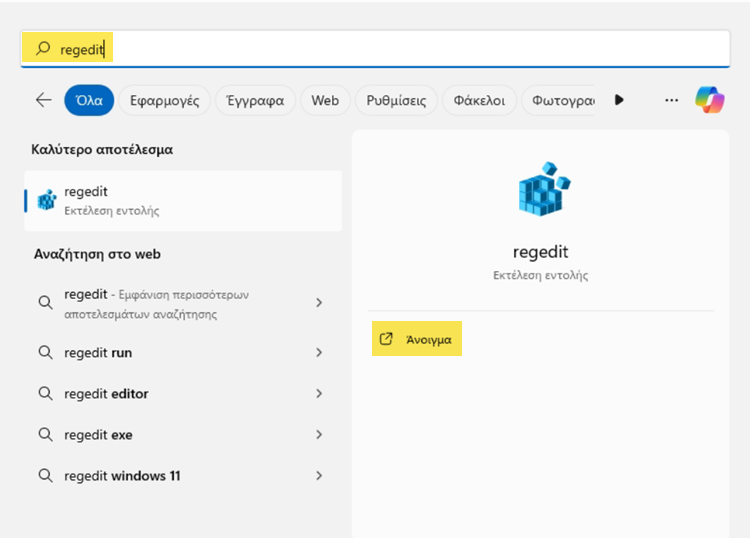This screenshot has height=538, width=750.
Task: Select the regedit exe web suggestion
Action: coord(181,435)
